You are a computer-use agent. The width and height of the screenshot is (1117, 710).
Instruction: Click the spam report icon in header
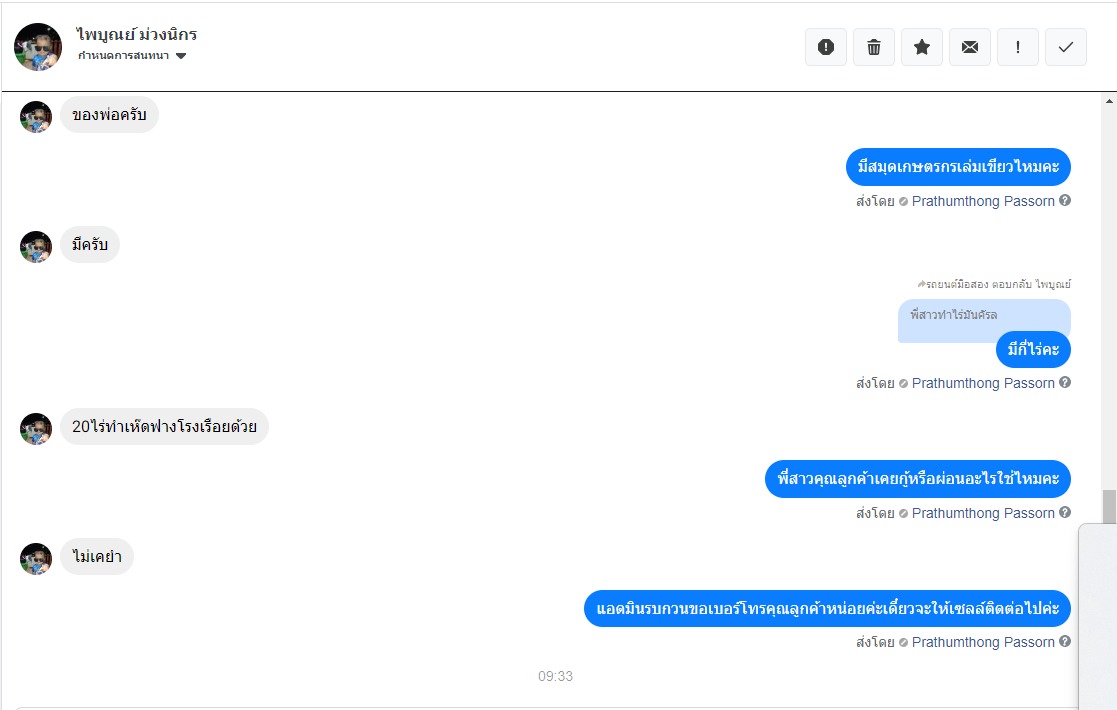click(x=826, y=47)
